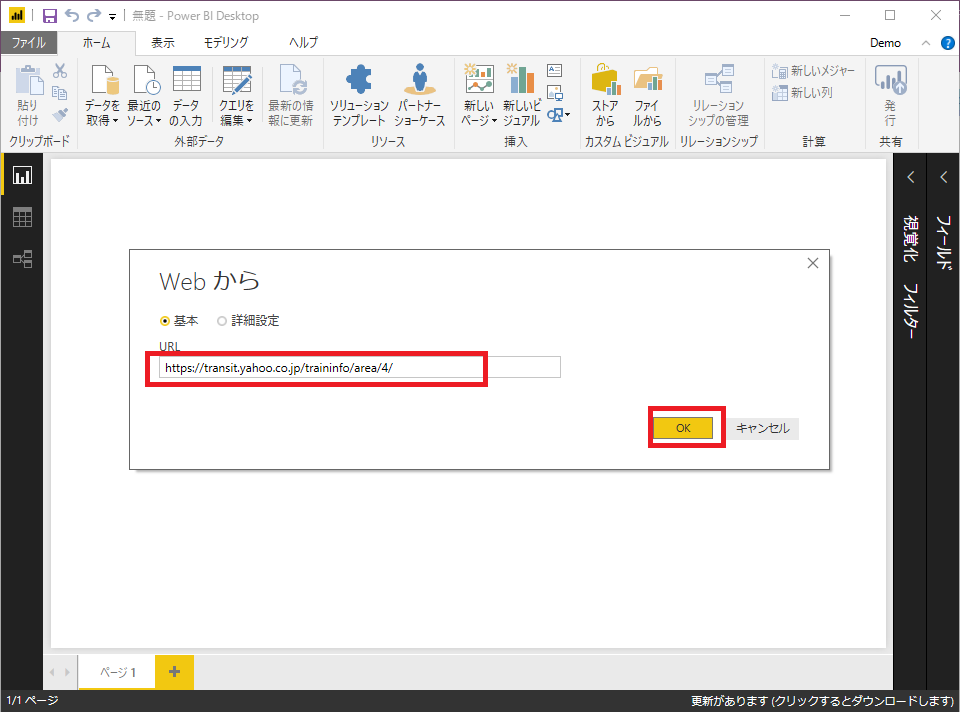Open the データを取得 dropdown
This screenshot has height=712, width=960.
pos(102,96)
